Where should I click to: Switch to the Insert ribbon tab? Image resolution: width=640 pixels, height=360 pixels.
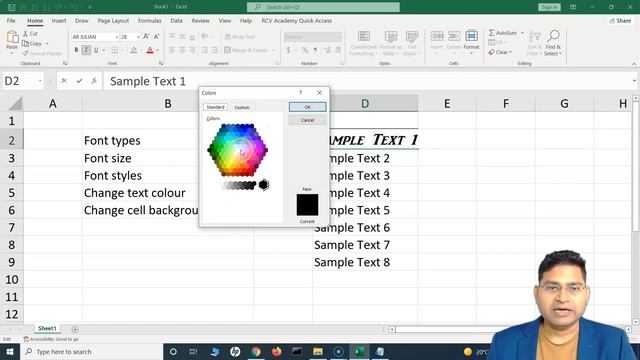coord(59,20)
